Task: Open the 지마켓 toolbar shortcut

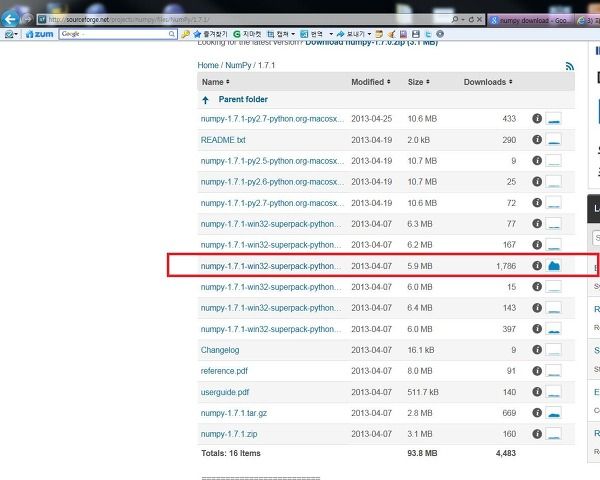Action: [247, 34]
